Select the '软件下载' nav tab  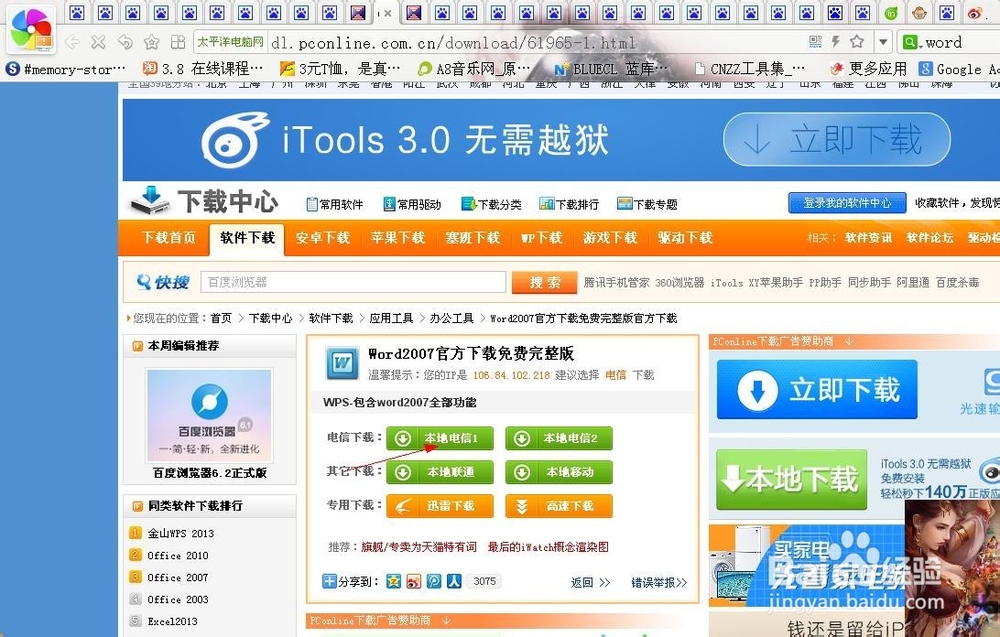[247, 238]
